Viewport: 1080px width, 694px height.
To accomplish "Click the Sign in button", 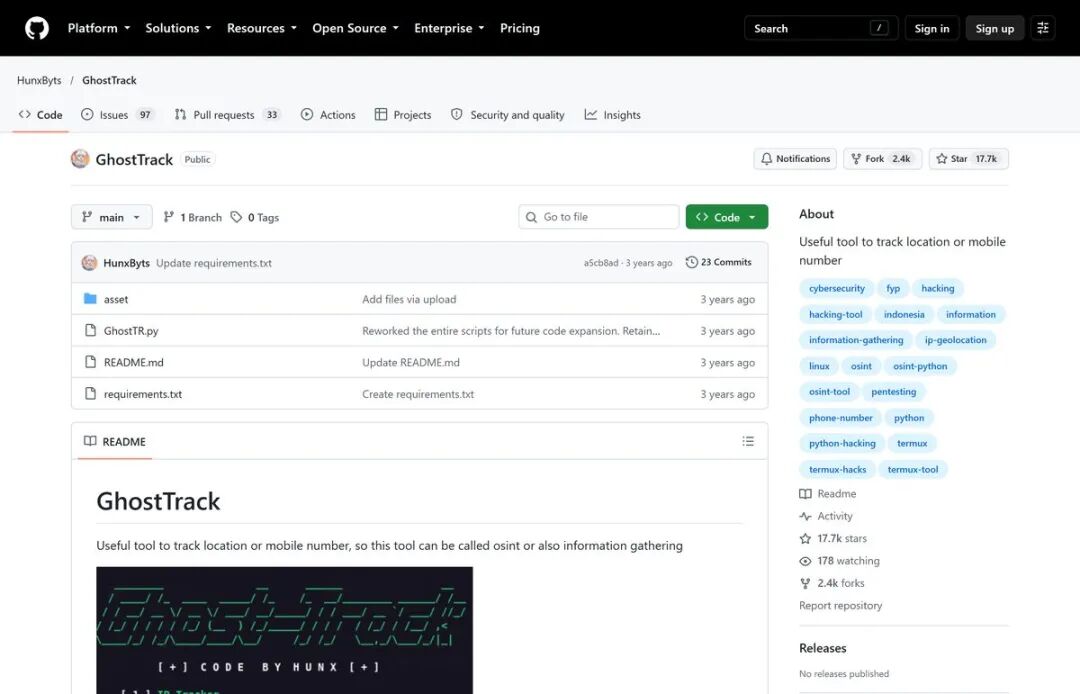I will (x=931, y=28).
